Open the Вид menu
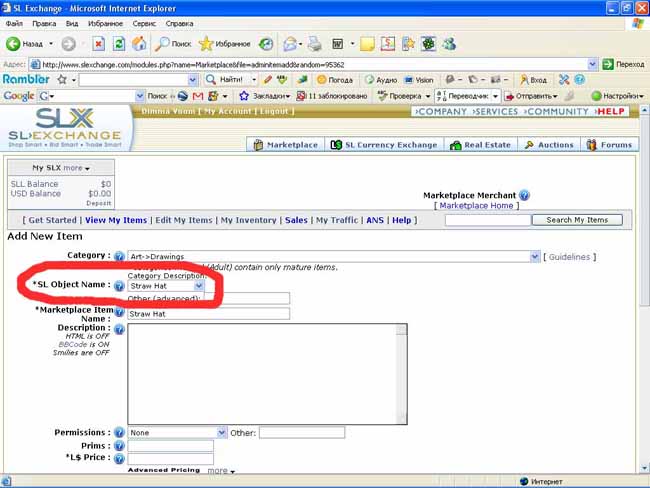The height and width of the screenshot is (488, 650). click(x=72, y=24)
